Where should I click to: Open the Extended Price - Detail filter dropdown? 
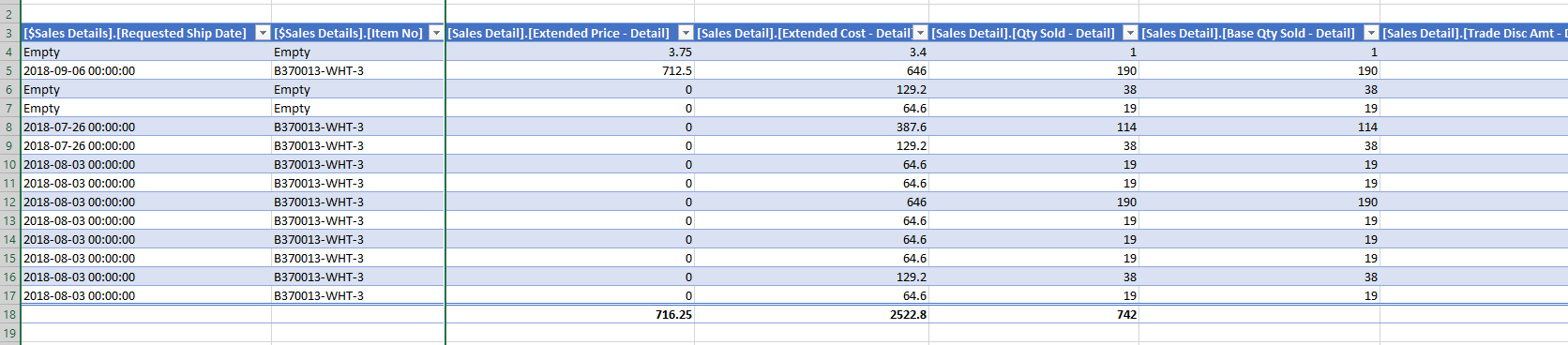686,33
